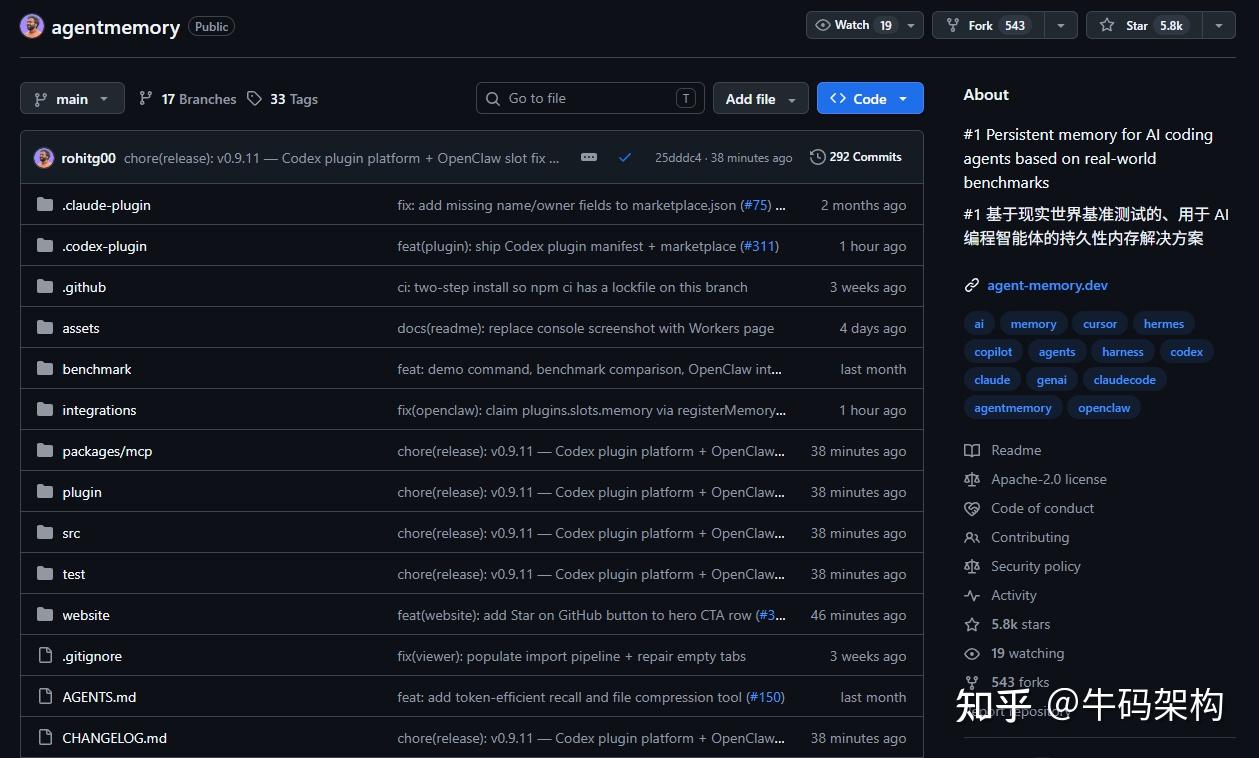The image size is (1259, 758).
Task: Star the agentmemory repository
Action: [x=1144, y=25]
